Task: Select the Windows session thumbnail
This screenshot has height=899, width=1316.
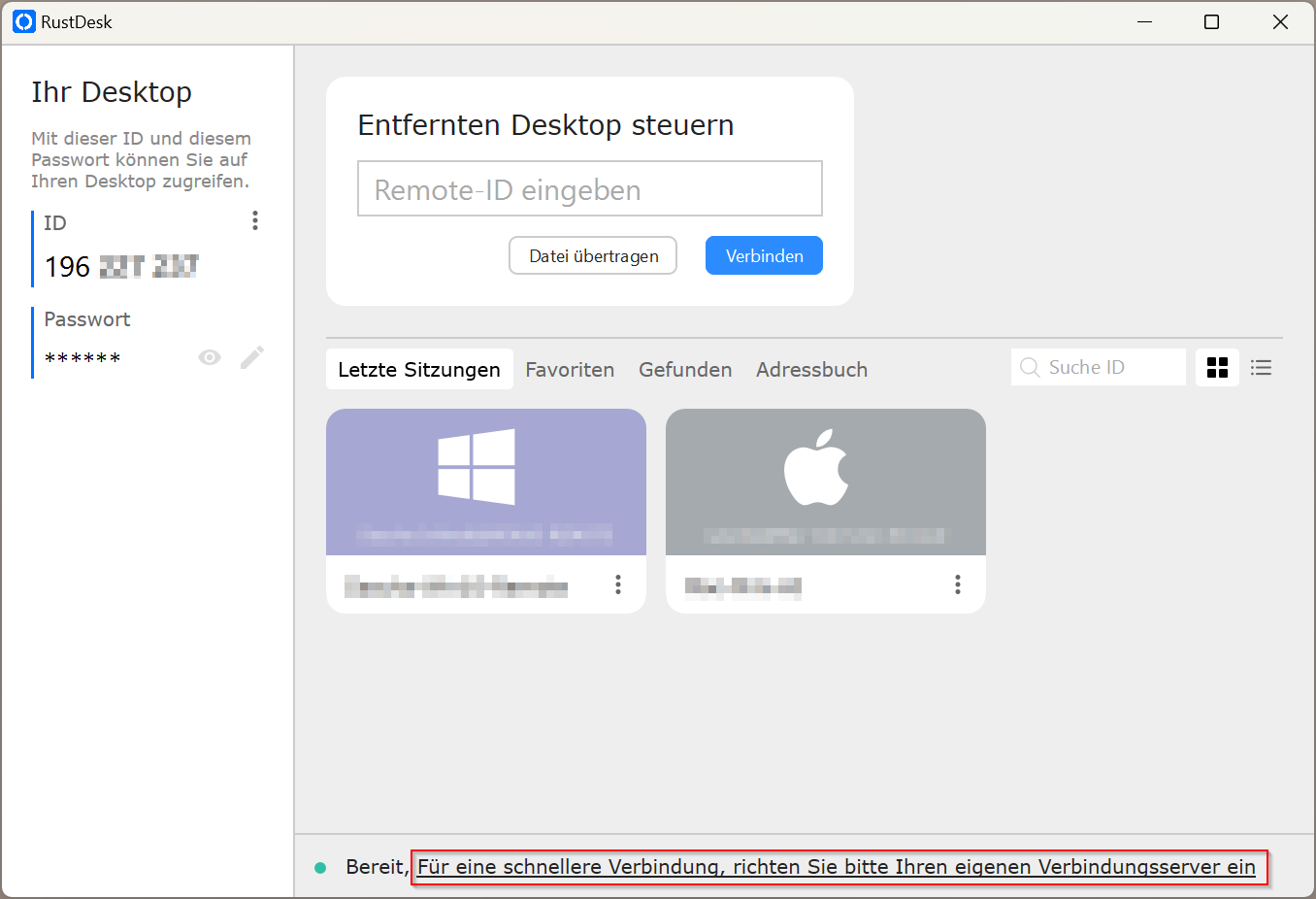Action: tap(485, 482)
